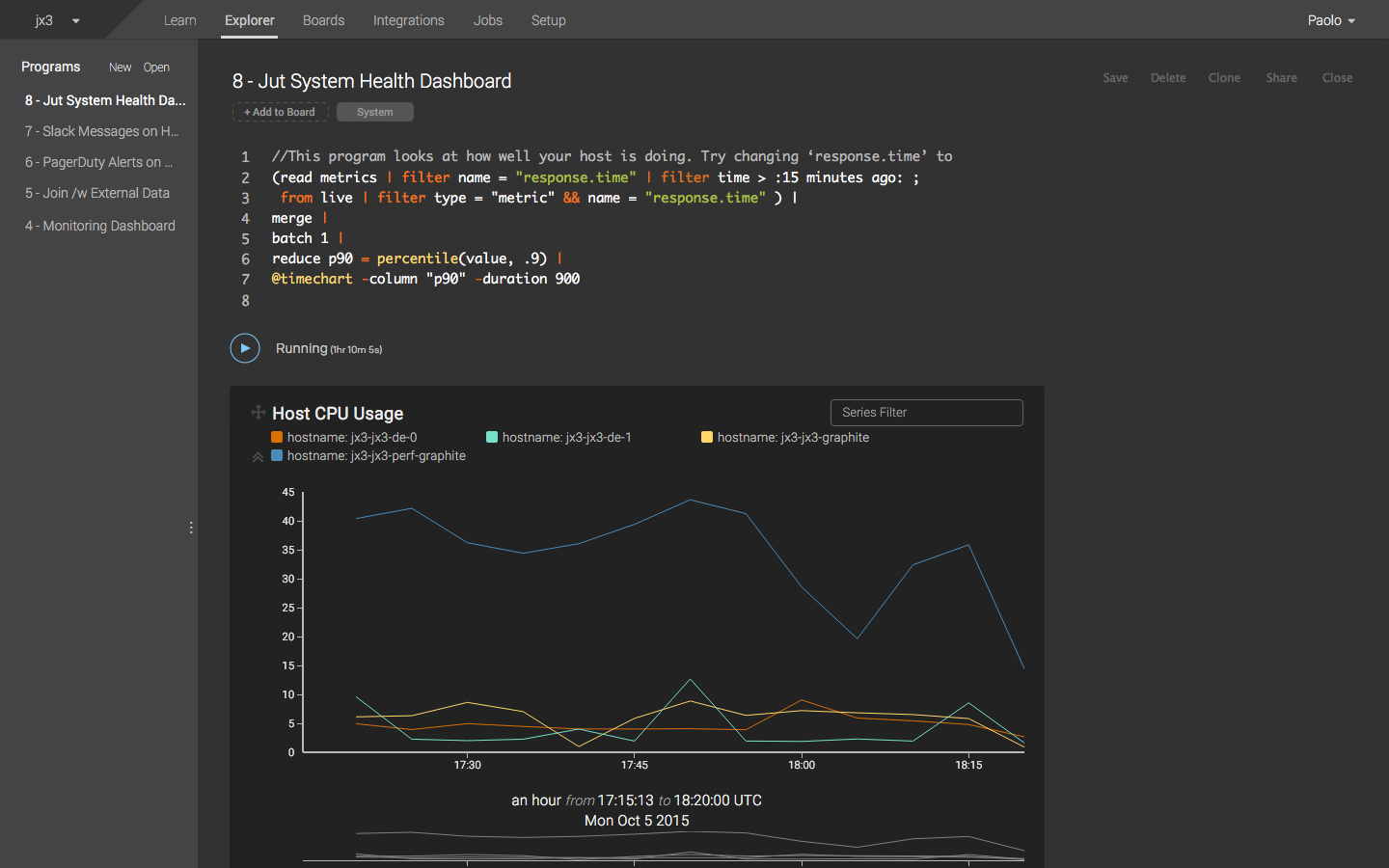Click the Running status text

click(x=329, y=348)
